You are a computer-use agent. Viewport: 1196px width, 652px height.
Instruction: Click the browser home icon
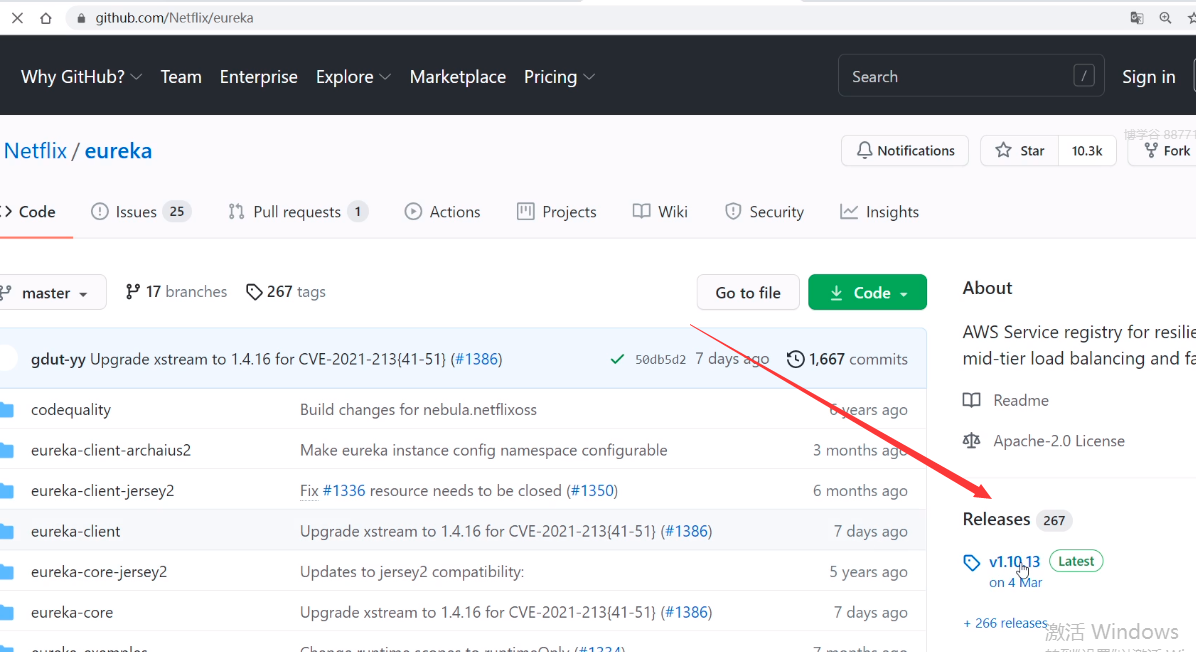46,18
